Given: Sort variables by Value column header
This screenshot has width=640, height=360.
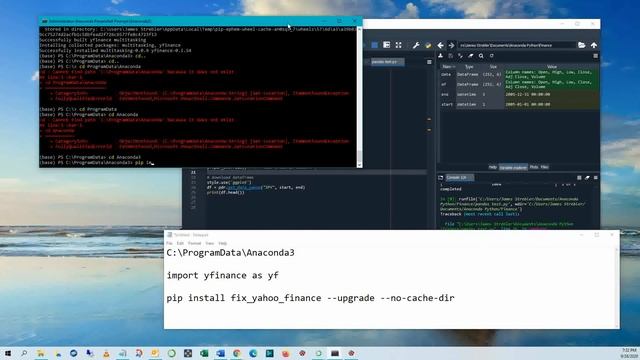Looking at the screenshot, I should pyautogui.click(x=552, y=67).
